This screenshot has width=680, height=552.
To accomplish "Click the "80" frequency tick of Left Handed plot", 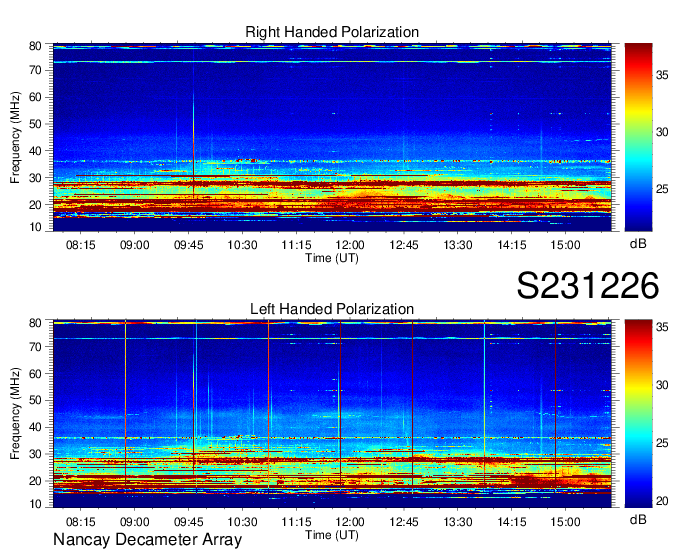I will [x=36, y=323].
